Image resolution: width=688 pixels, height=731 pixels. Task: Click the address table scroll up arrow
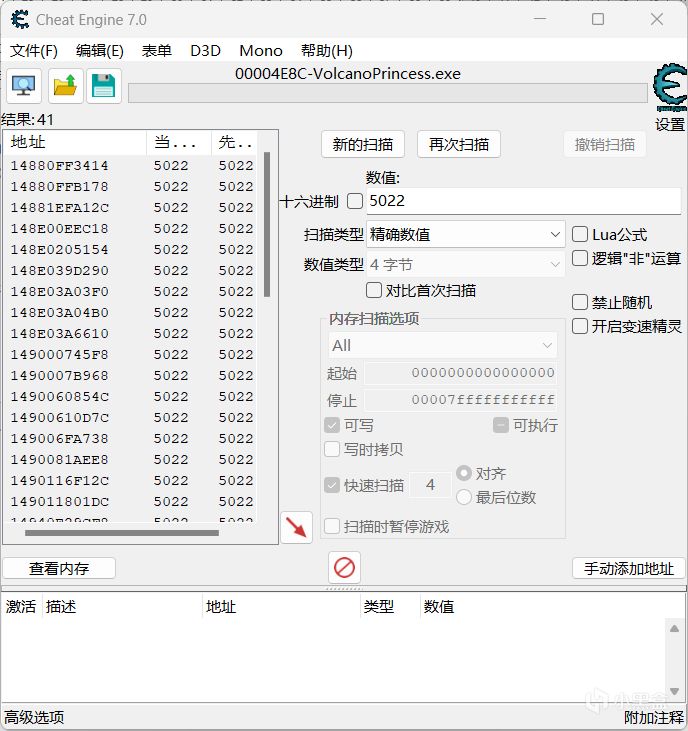[x=674, y=628]
